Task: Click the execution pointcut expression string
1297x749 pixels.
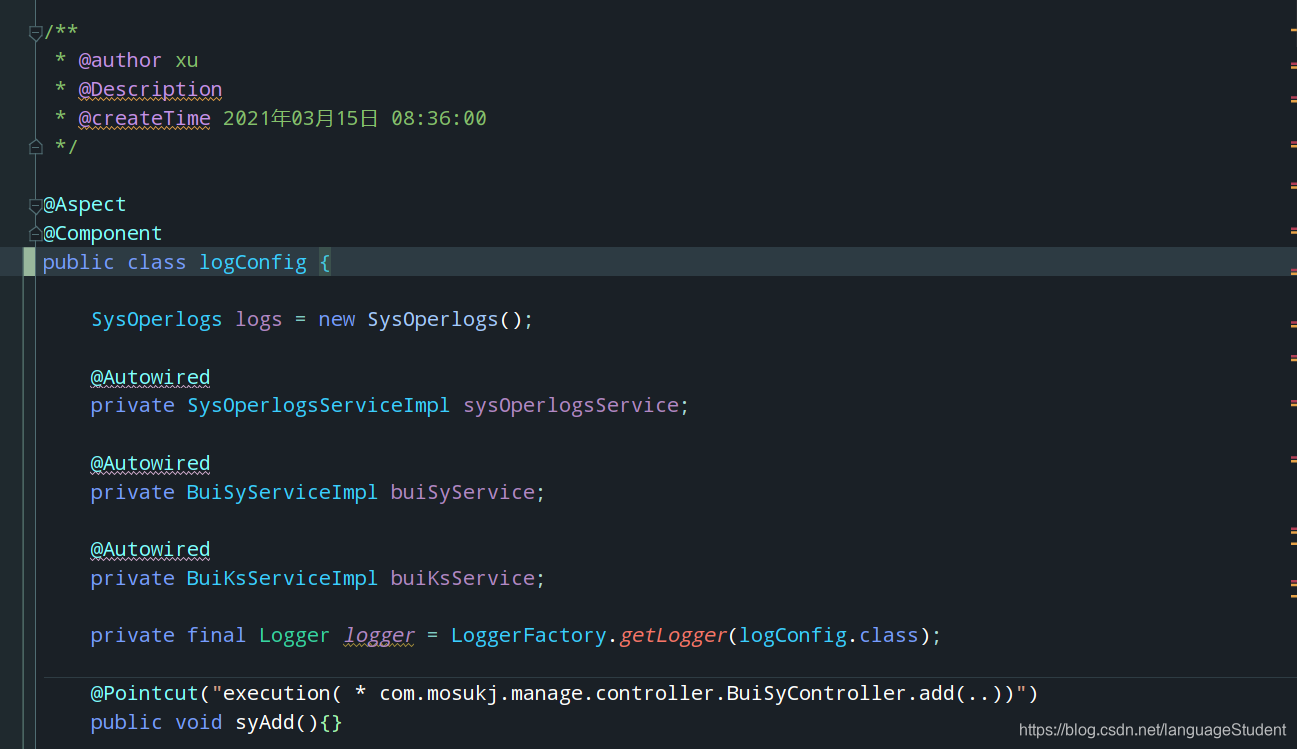Action: coord(619,693)
